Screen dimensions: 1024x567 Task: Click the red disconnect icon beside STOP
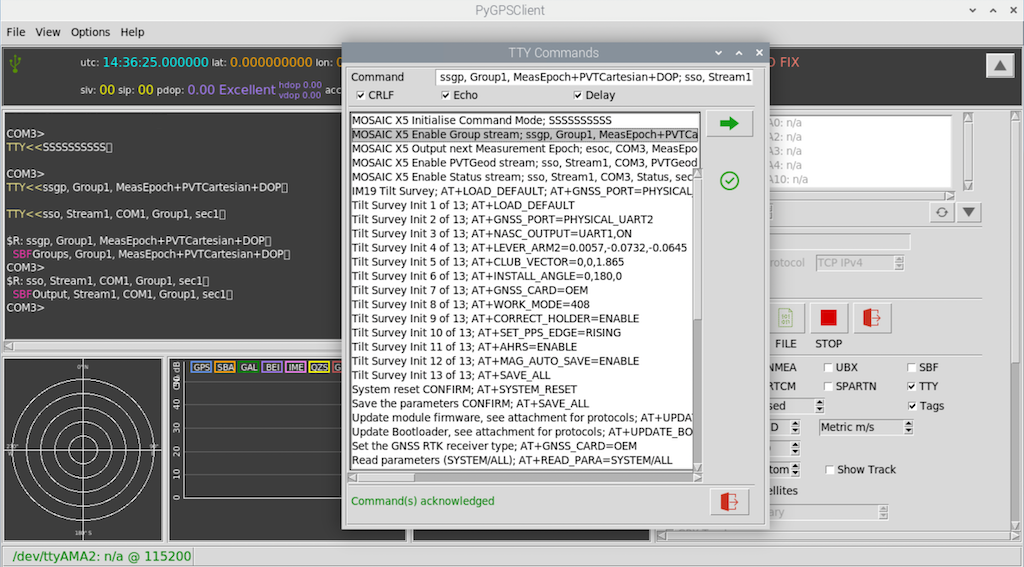click(872, 318)
